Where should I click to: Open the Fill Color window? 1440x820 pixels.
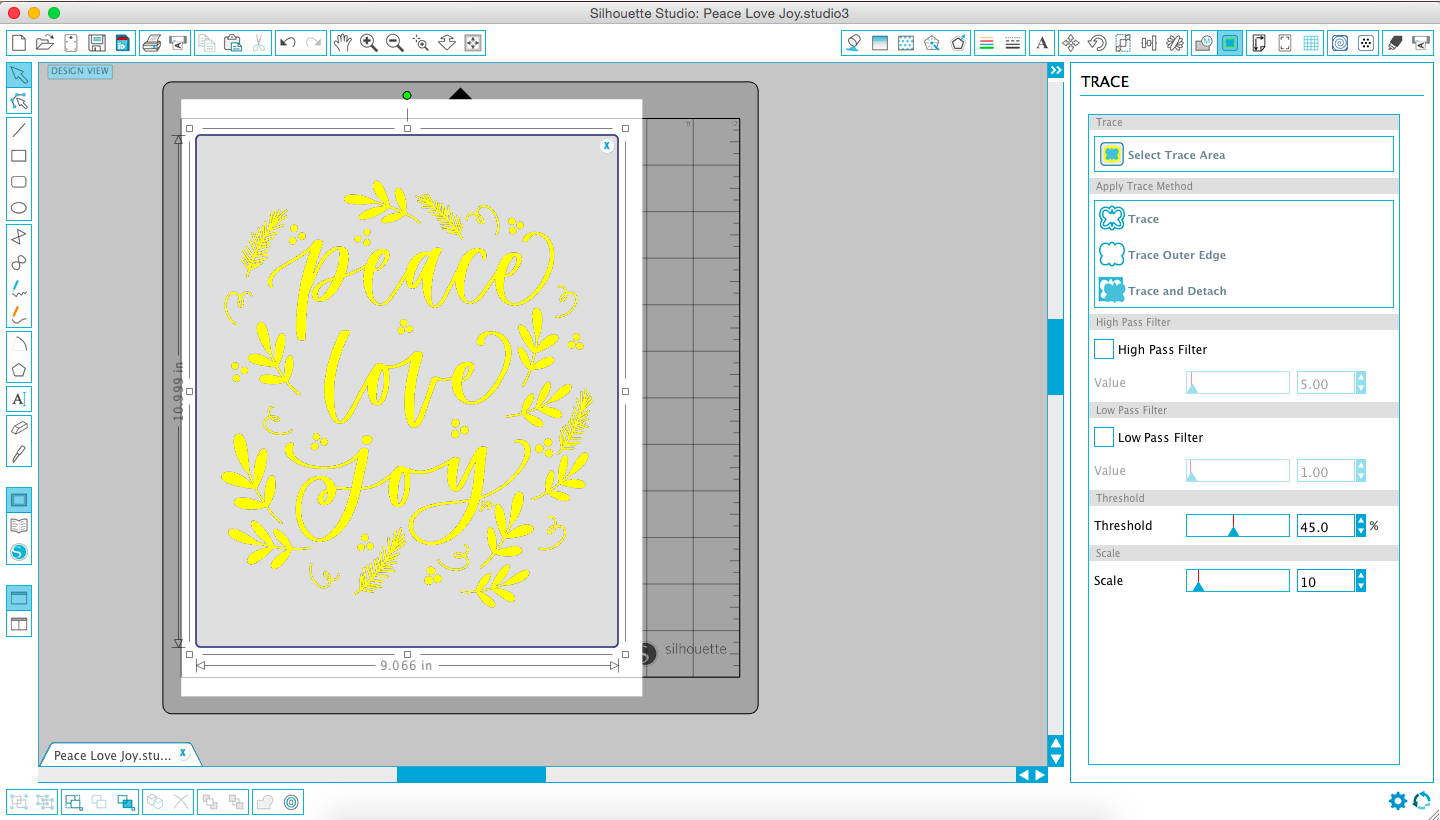pos(853,43)
